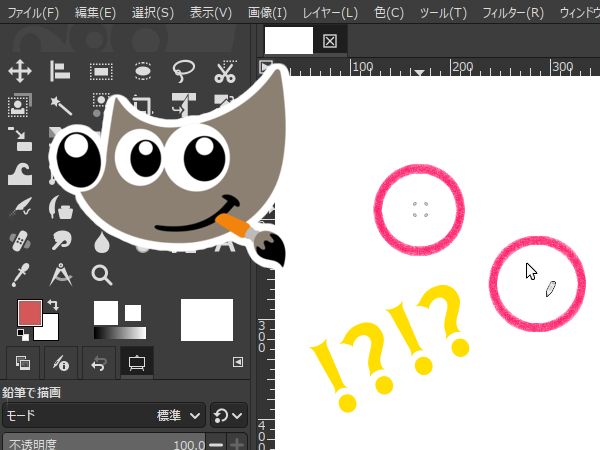Select the Heal bandage tool
600x450 pixels.
[x=20, y=241]
